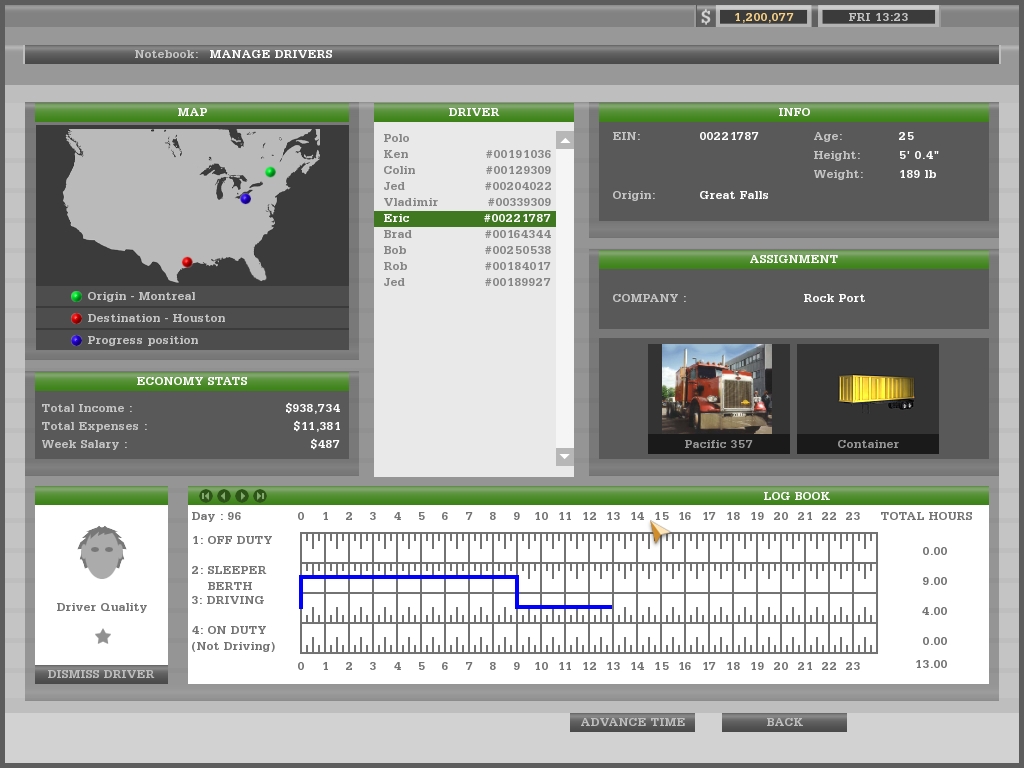
Task: Click the DRIVER panel header
Action: [x=473, y=112]
